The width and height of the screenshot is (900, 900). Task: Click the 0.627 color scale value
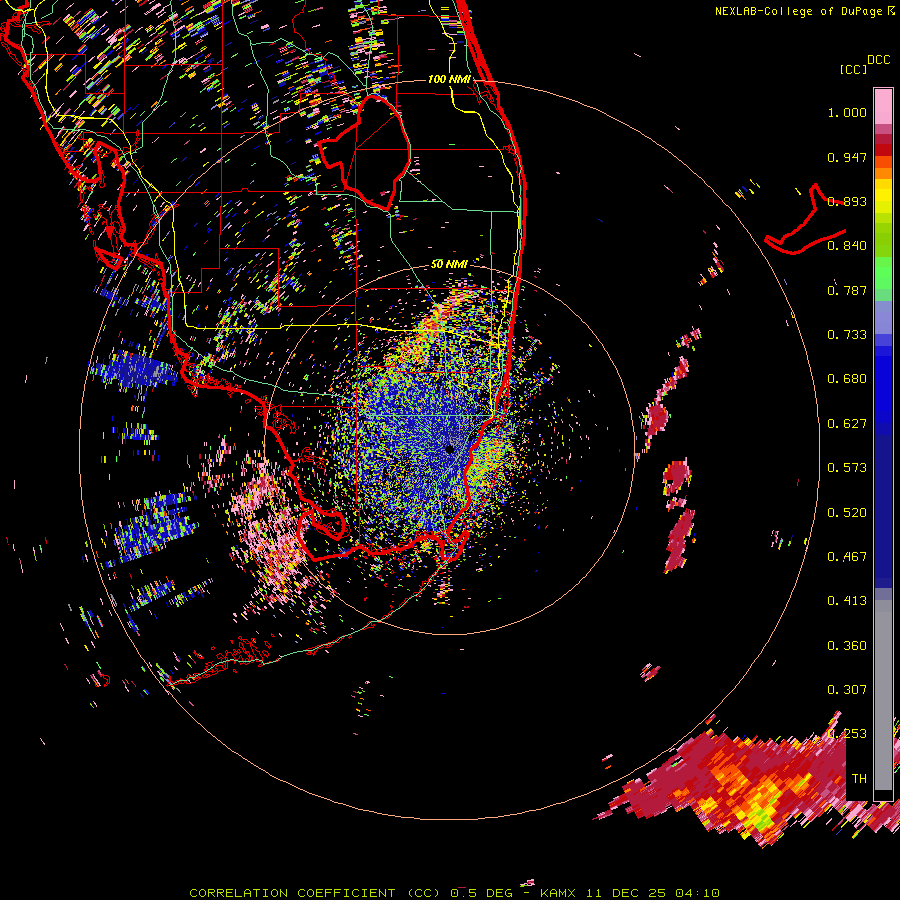(x=847, y=424)
